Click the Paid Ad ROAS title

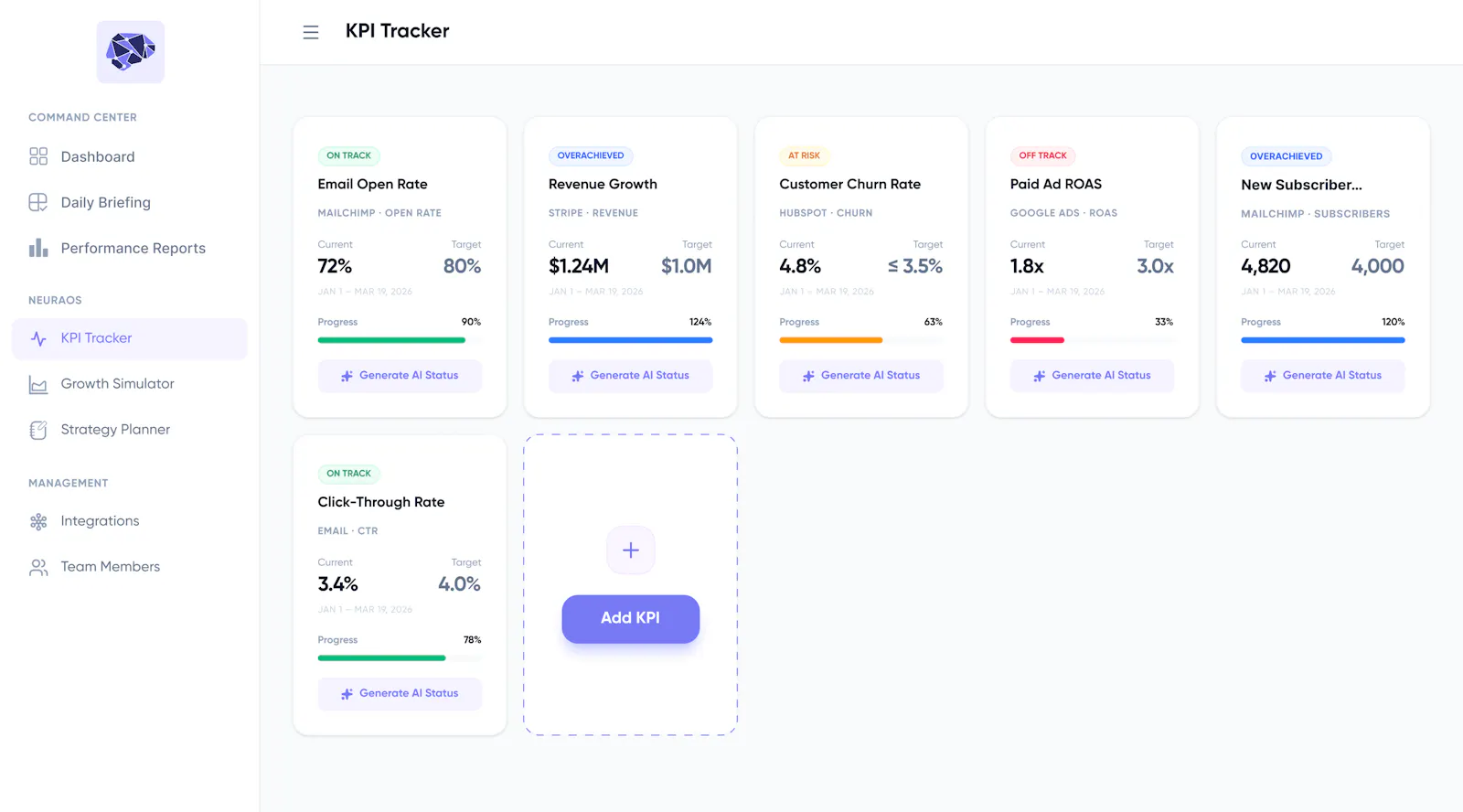[x=1056, y=185]
